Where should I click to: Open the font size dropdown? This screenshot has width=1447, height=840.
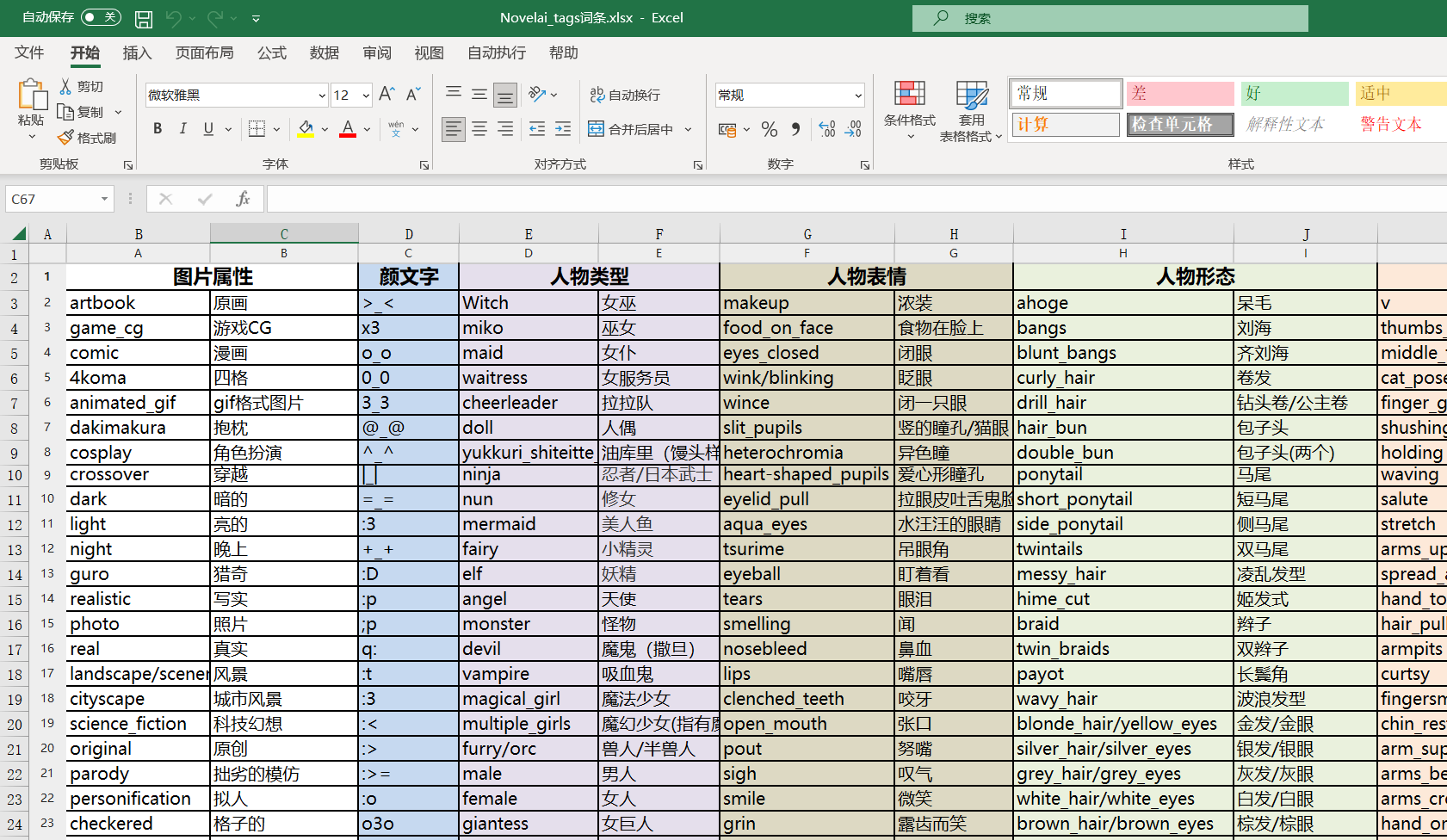coord(366,96)
